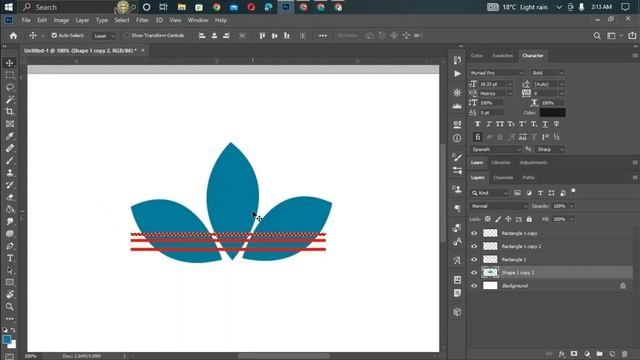Select the Zoom tool in toolbox
The height and width of the screenshot is (360, 640).
pos(10,307)
